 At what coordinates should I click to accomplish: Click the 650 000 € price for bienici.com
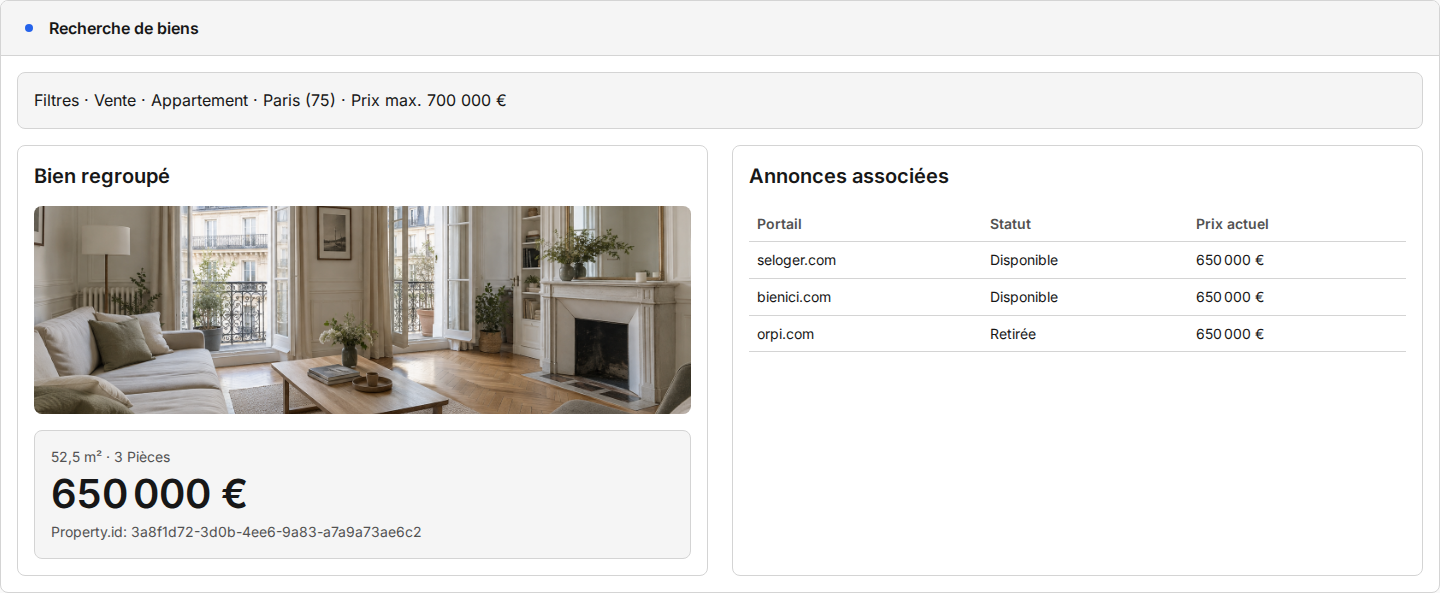tap(1230, 297)
